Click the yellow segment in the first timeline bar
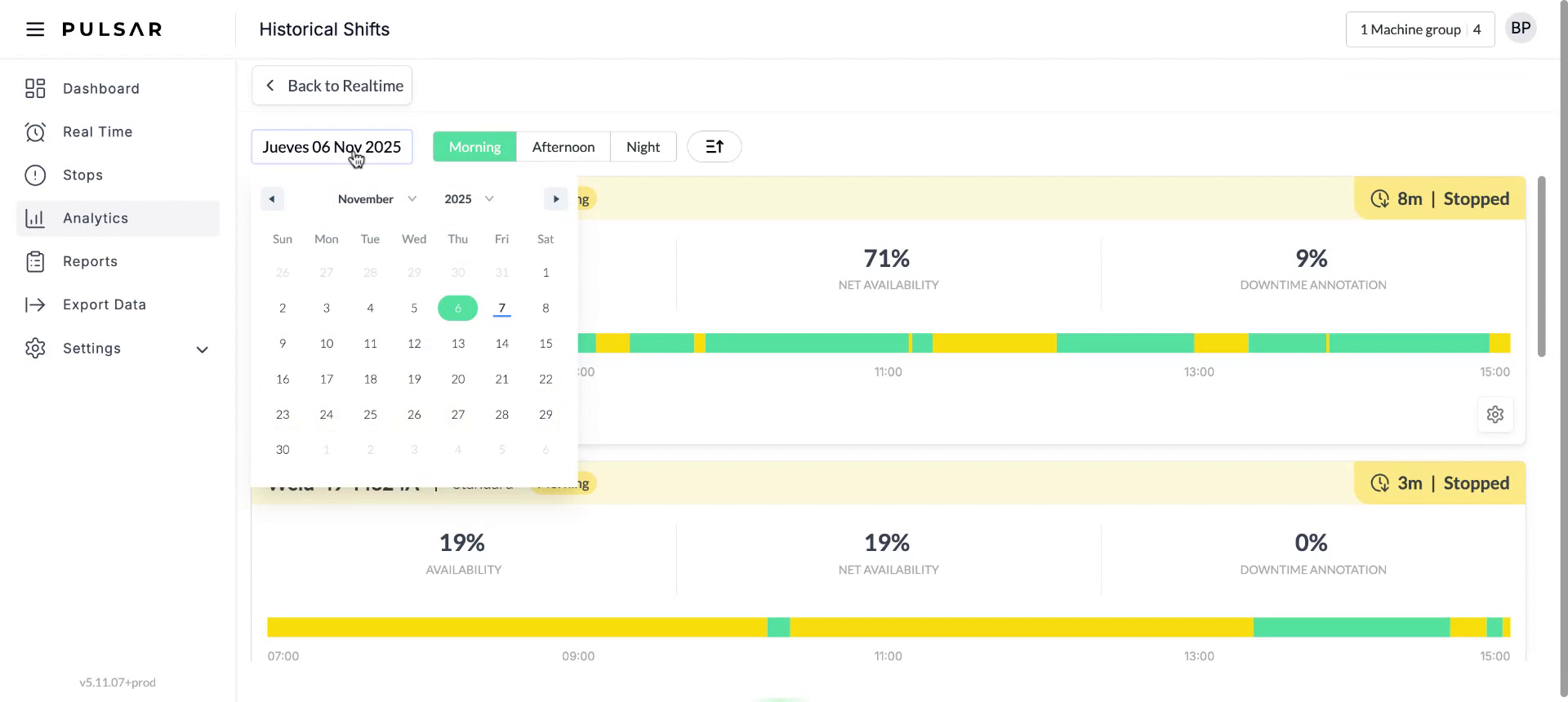This screenshot has width=1568, height=702. 994,343
